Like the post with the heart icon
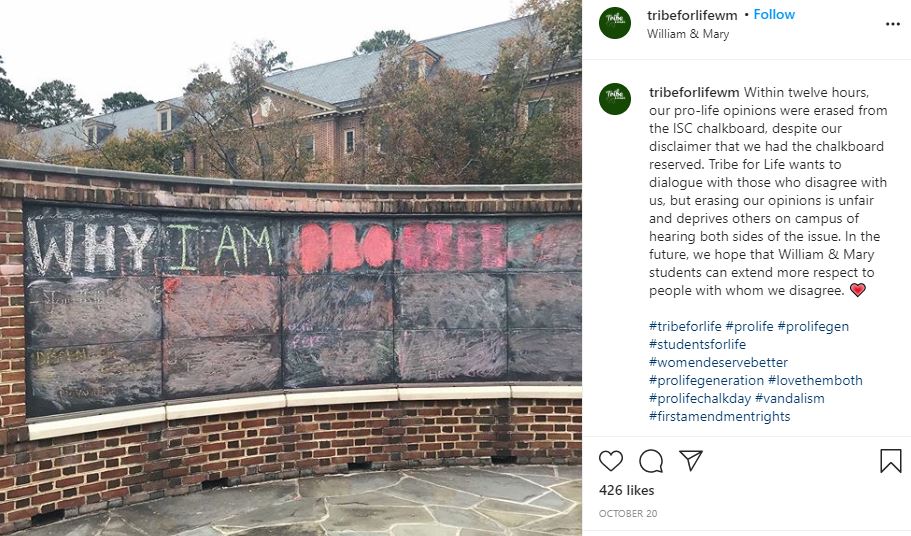911x536 pixels. [x=611, y=461]
